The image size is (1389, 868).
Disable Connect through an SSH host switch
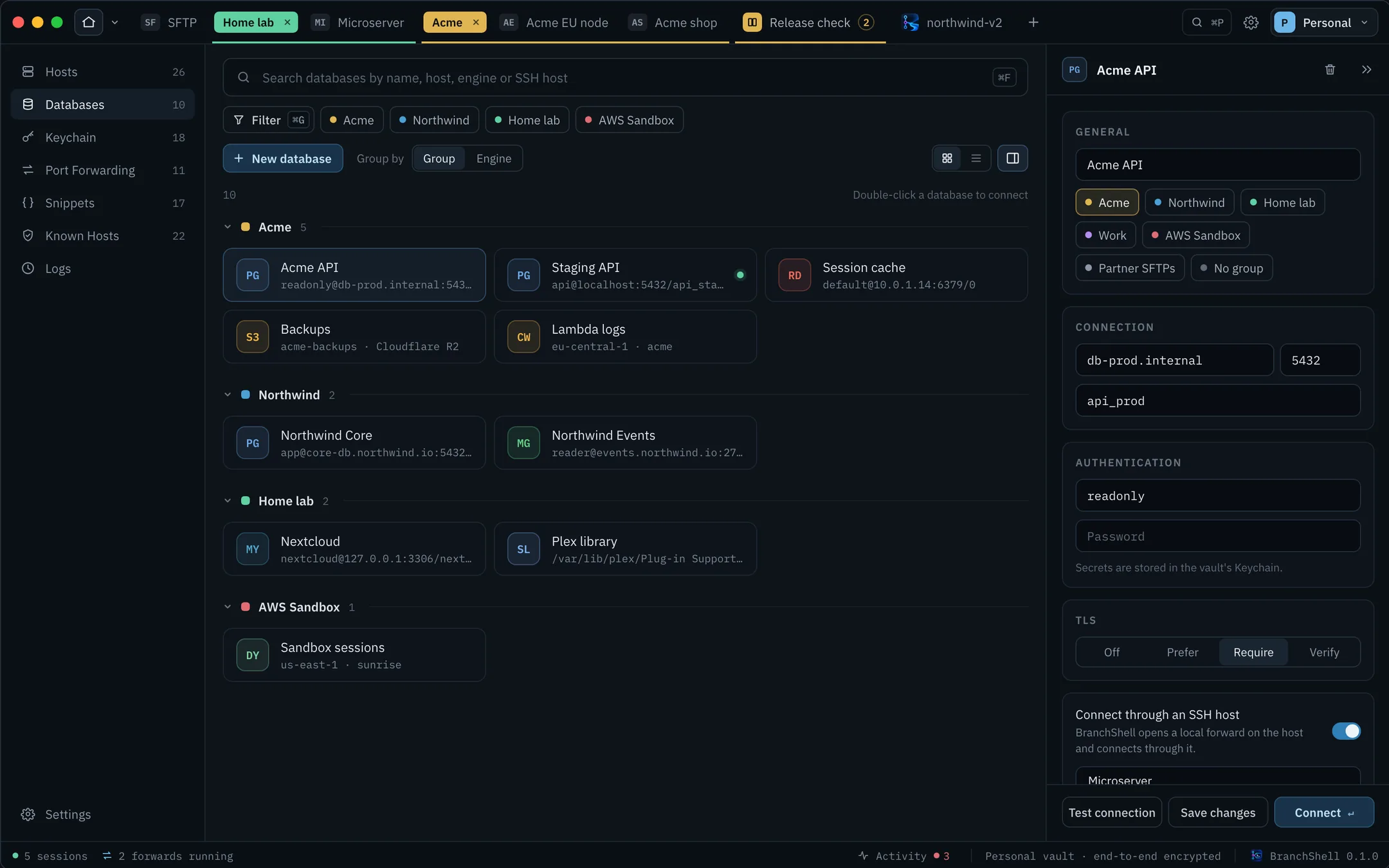(x=1346, y=731)
